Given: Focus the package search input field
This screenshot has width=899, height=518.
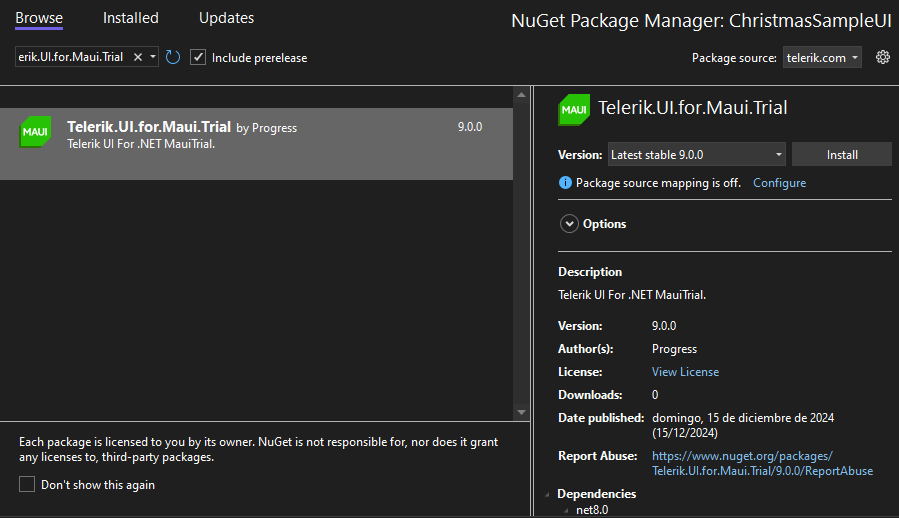Looking at the screenshot, I should click(x=73, y=57).
